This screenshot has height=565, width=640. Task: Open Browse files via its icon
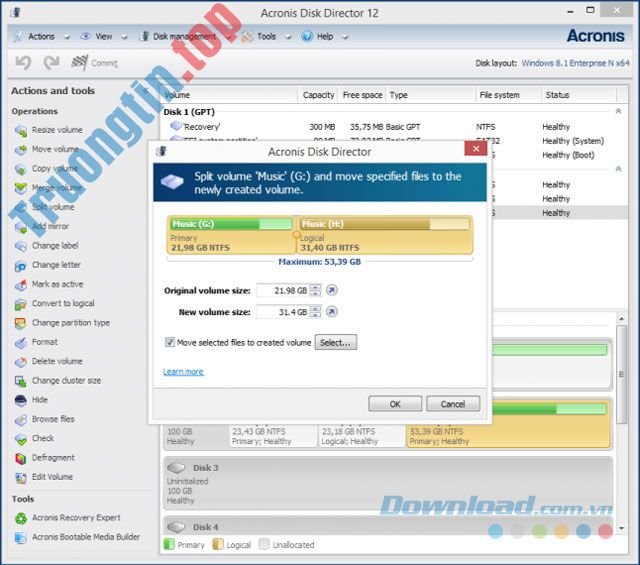click(x=20, y=420)
